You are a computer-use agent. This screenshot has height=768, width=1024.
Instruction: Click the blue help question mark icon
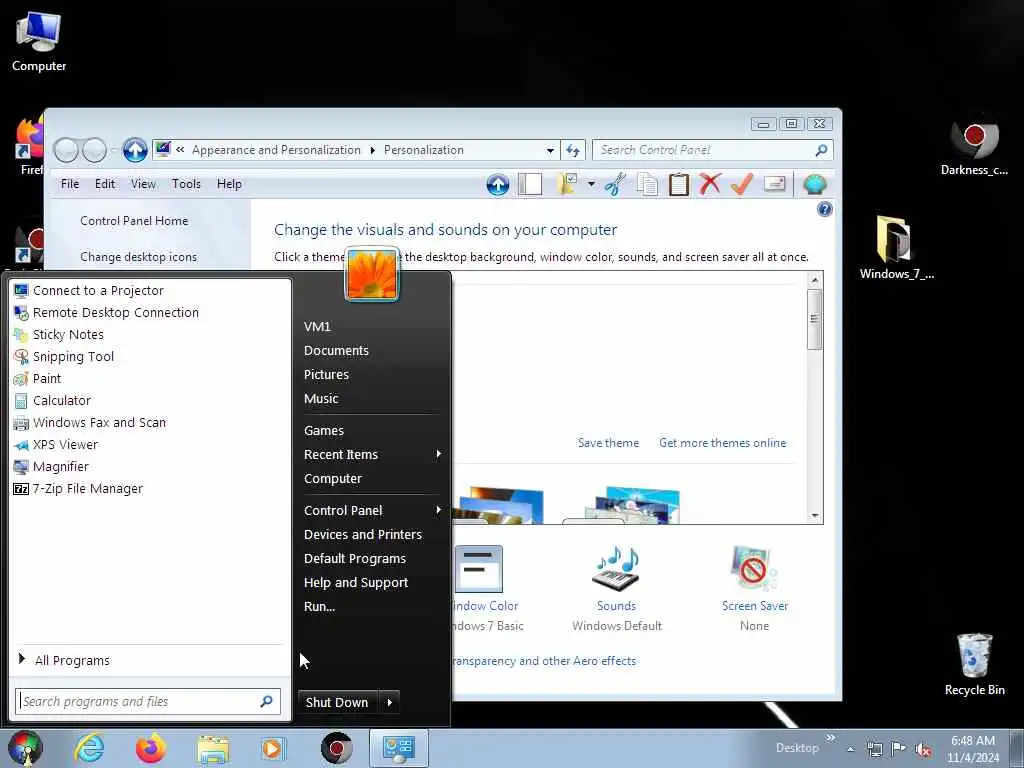tap(824, 209)
